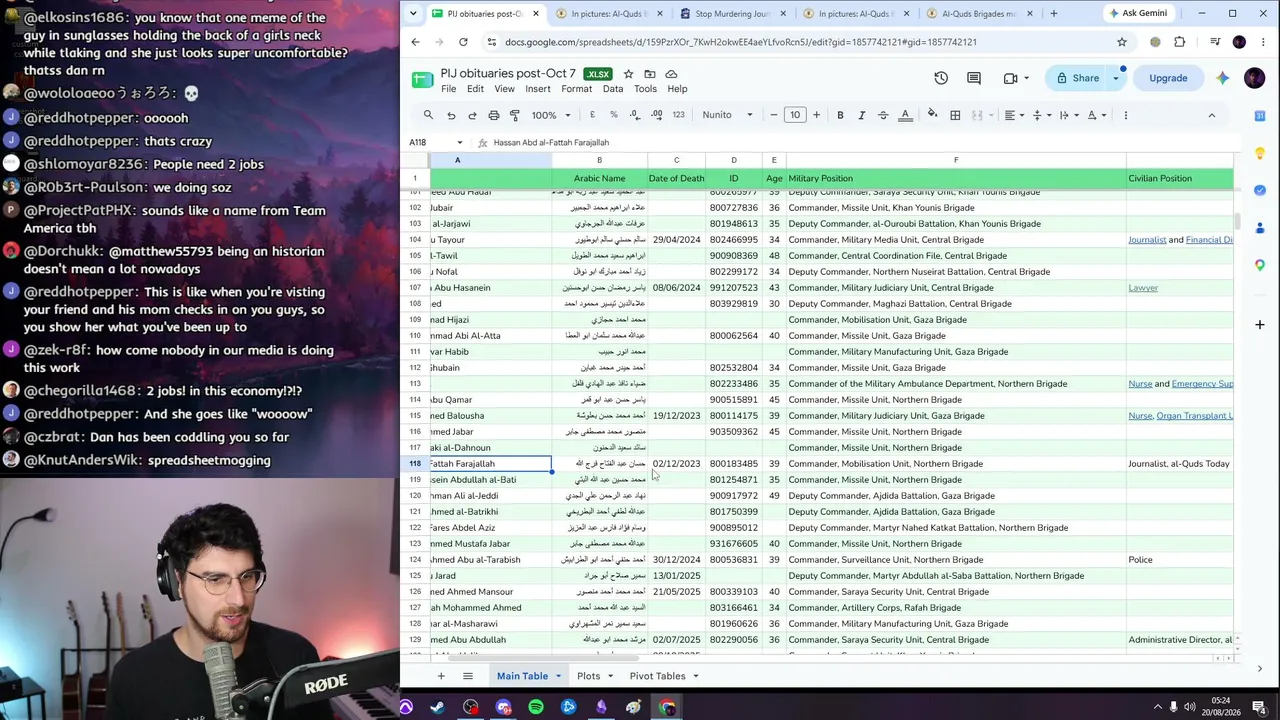The height and width of the screenshot is (720, 1280).
Task: Open the Nurse link in row 113
Action: (1140, 384)
